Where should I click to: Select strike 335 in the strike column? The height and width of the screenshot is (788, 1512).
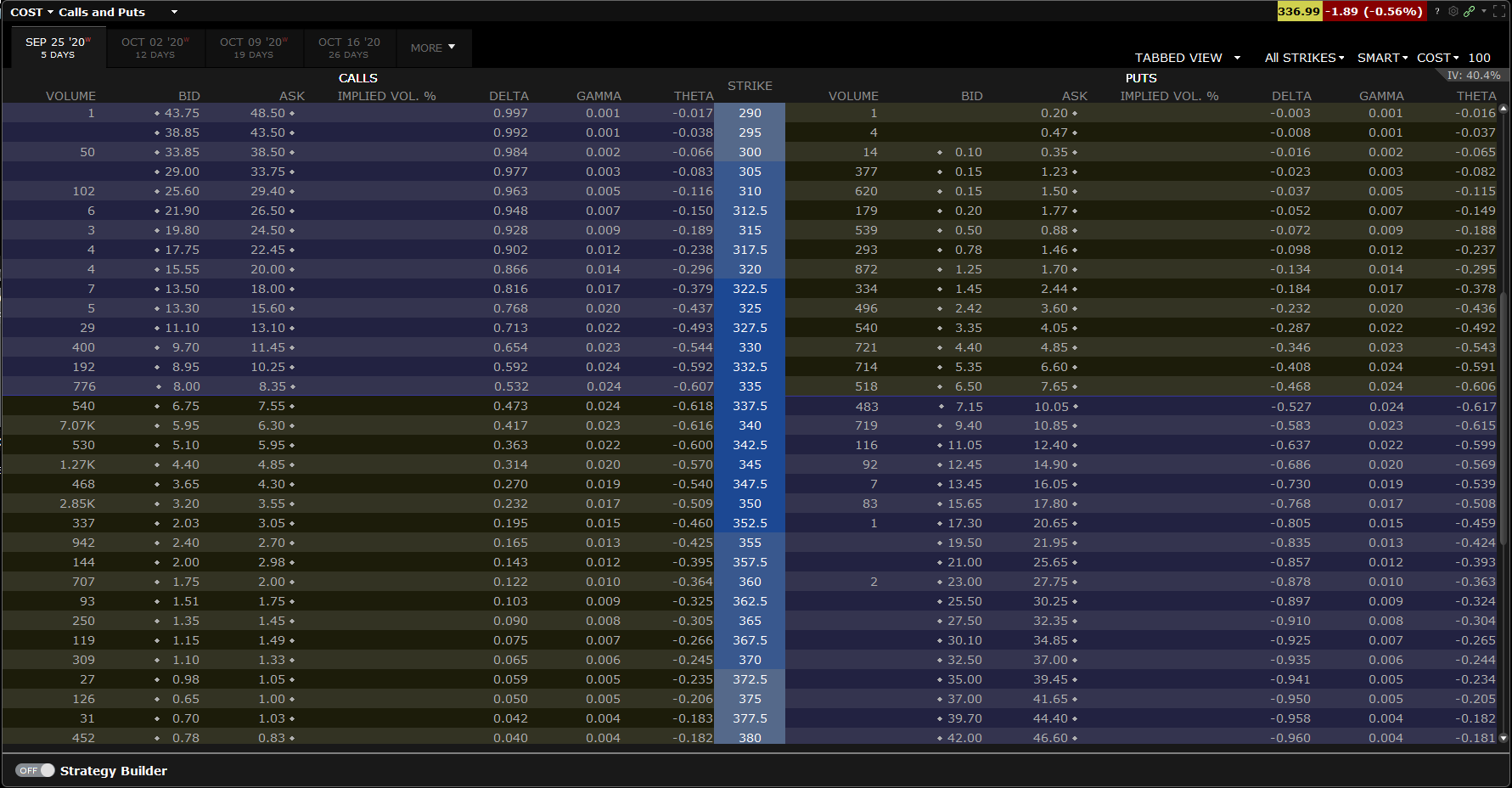coord(750,386)
